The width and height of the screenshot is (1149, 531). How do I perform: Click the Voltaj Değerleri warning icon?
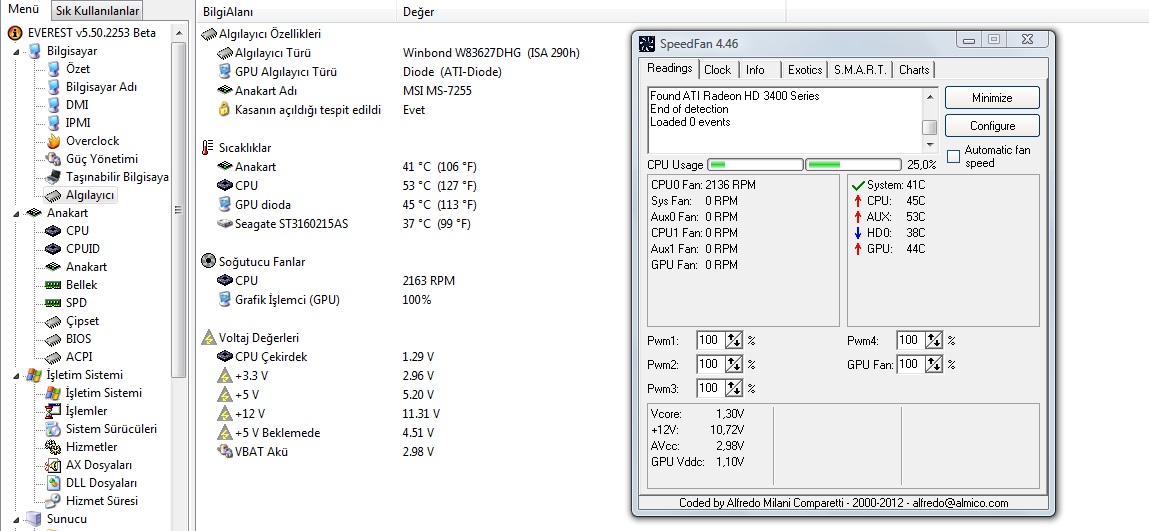[208, 338]
